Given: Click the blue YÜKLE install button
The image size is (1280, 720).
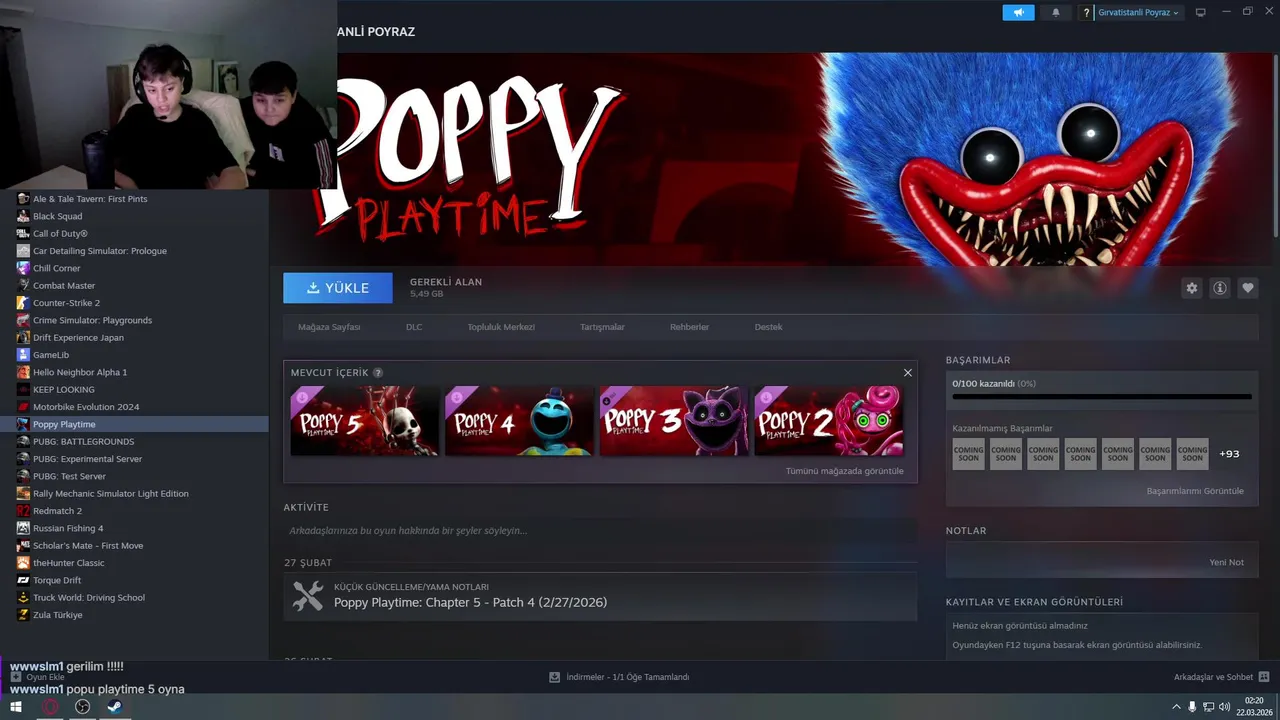Looking at the screenshot, I should pyautogui.click(x=338, y=288).
